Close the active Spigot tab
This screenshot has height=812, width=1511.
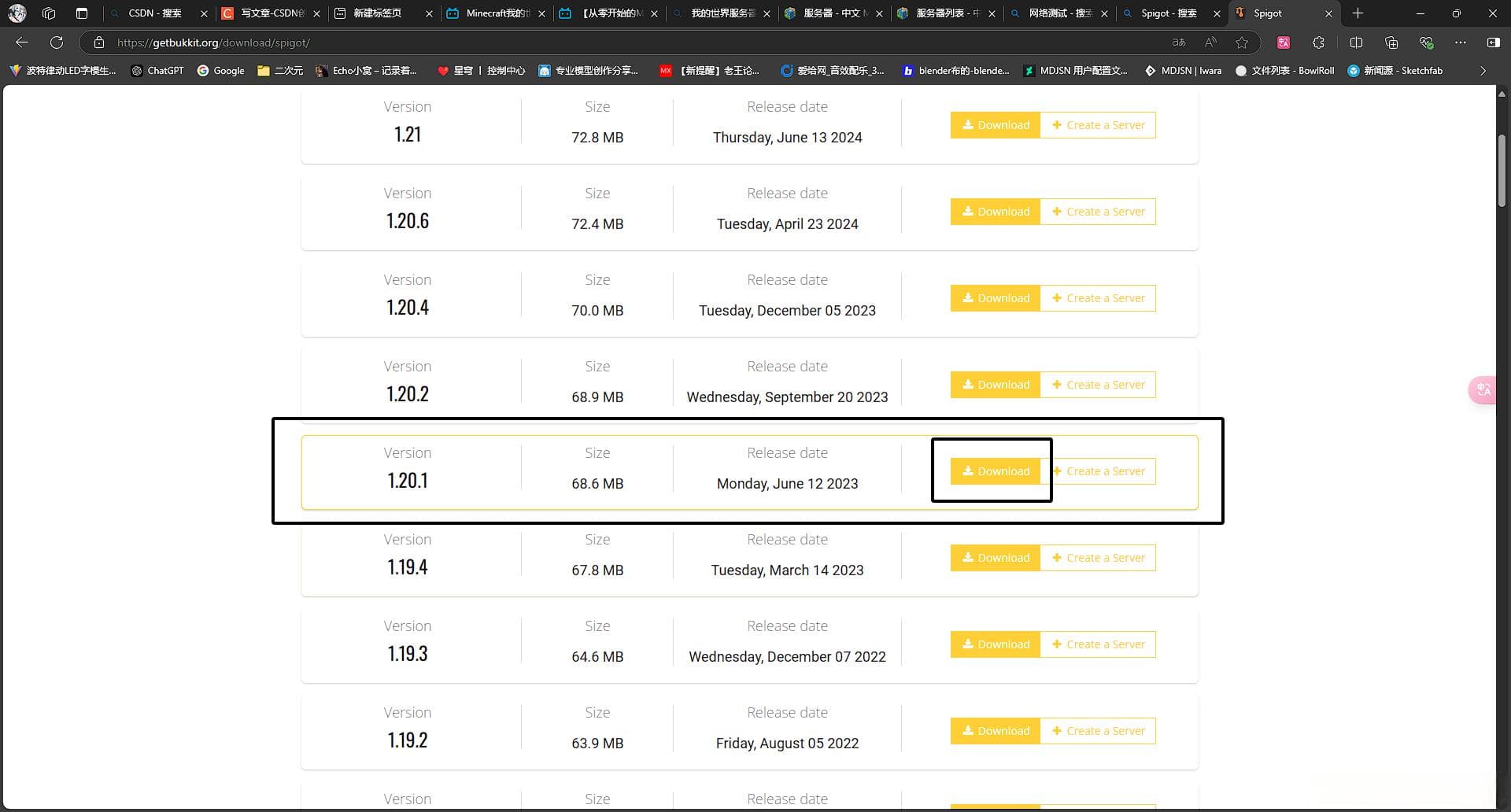tap(1328, 13)
